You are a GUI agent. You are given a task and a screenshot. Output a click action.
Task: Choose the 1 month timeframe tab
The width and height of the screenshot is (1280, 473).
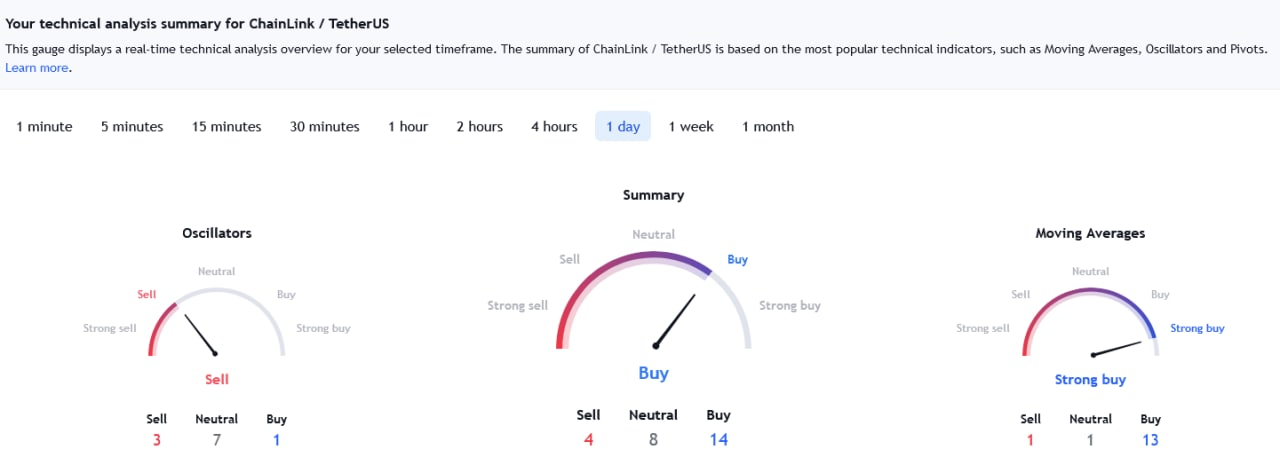pyautogui.click(x=768, y=127)
